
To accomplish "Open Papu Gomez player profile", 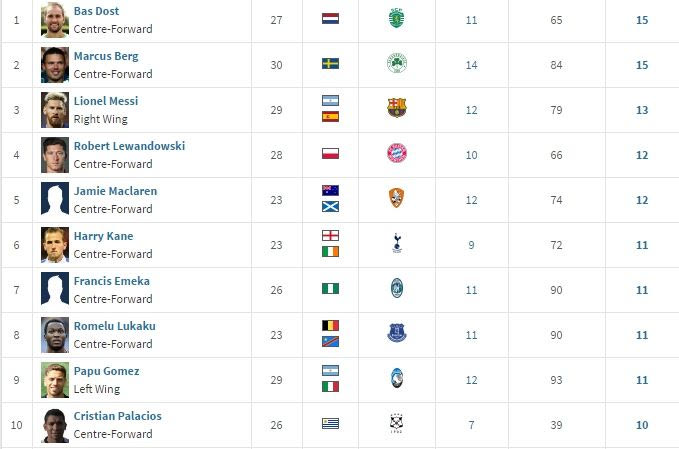I will [x=106, y=371].
